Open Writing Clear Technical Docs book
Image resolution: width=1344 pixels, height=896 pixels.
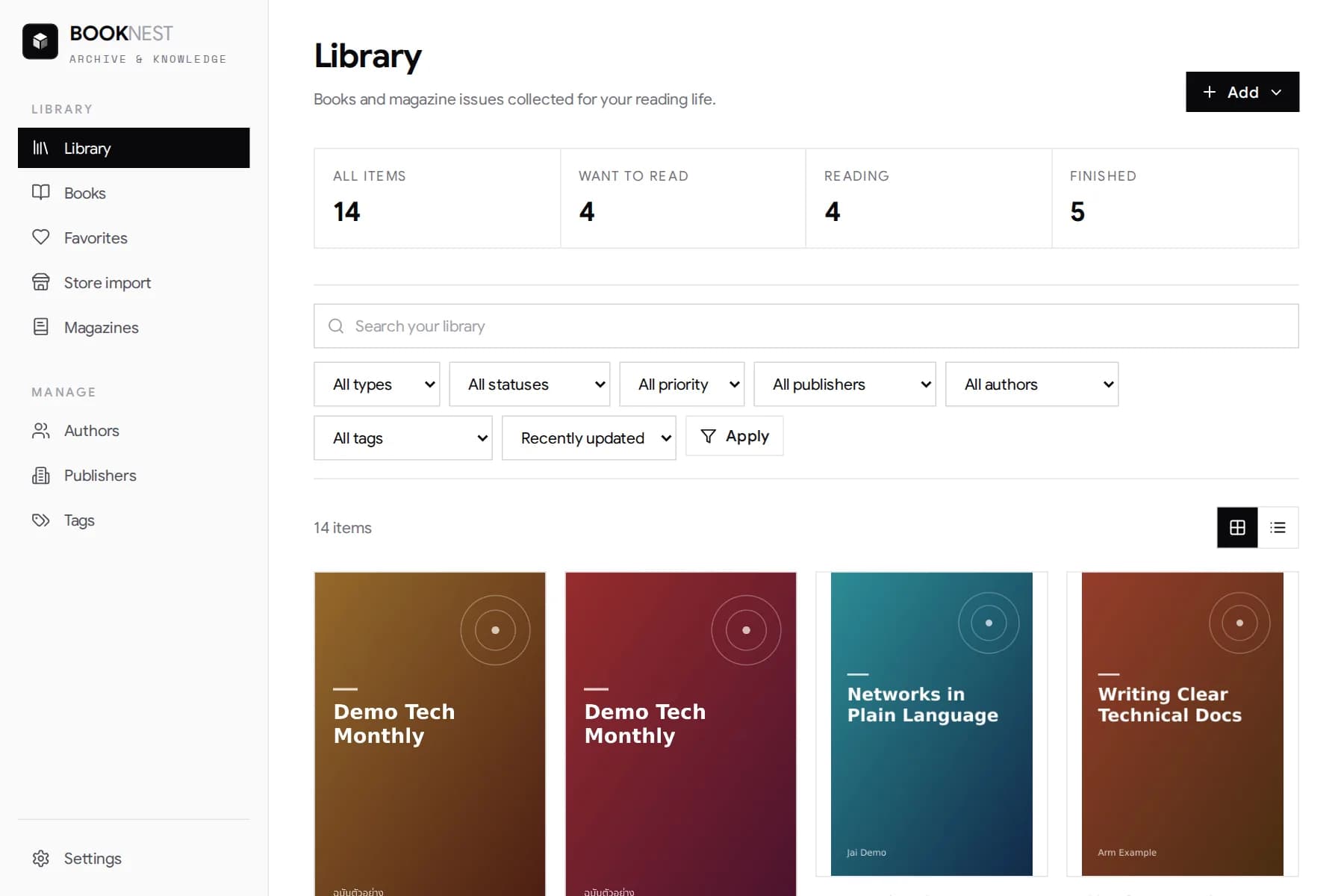(x=1183, y=724)
